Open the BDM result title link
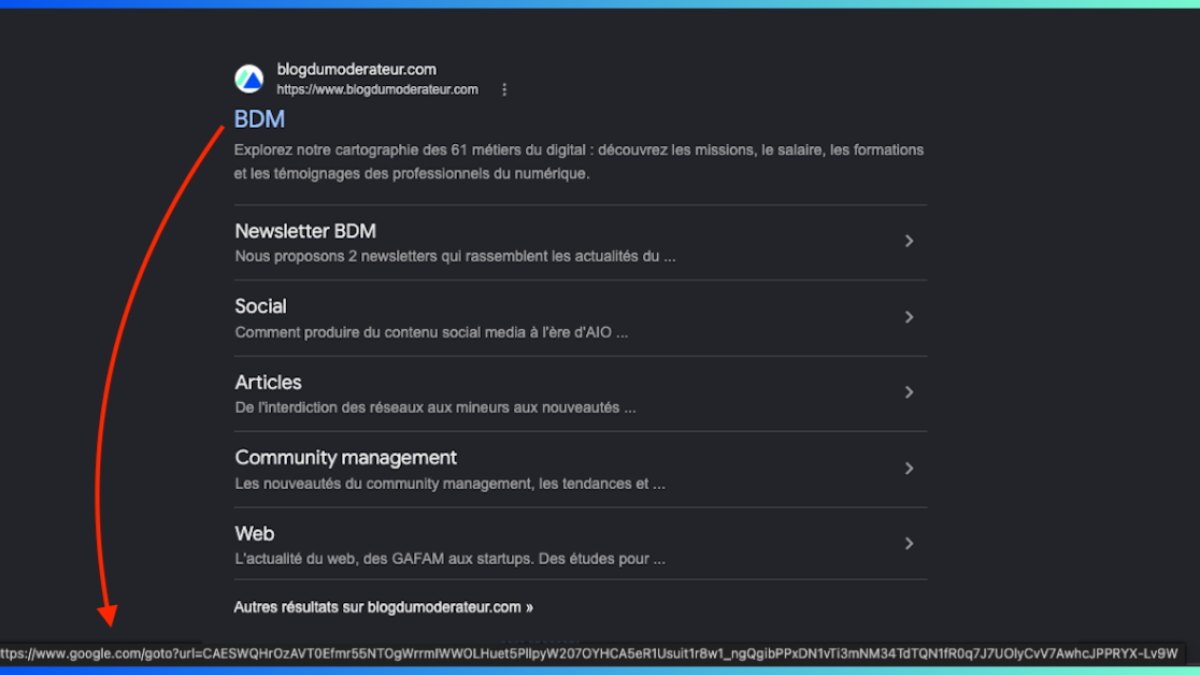This screenshot has height=675, width=1200. click(260, 119)
